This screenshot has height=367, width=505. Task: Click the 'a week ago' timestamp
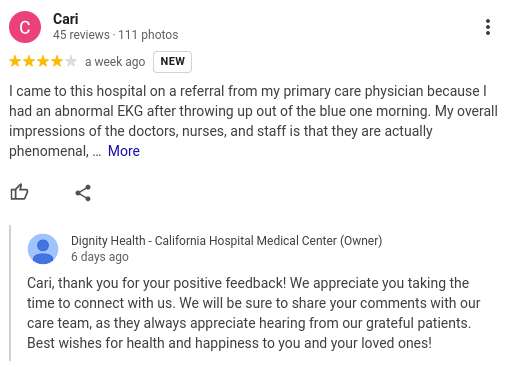(x=115, y=62)
